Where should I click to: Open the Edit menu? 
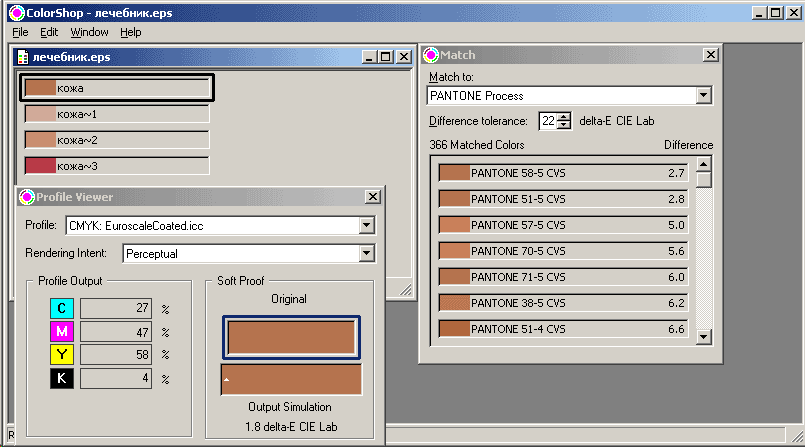tap(49, 32)
